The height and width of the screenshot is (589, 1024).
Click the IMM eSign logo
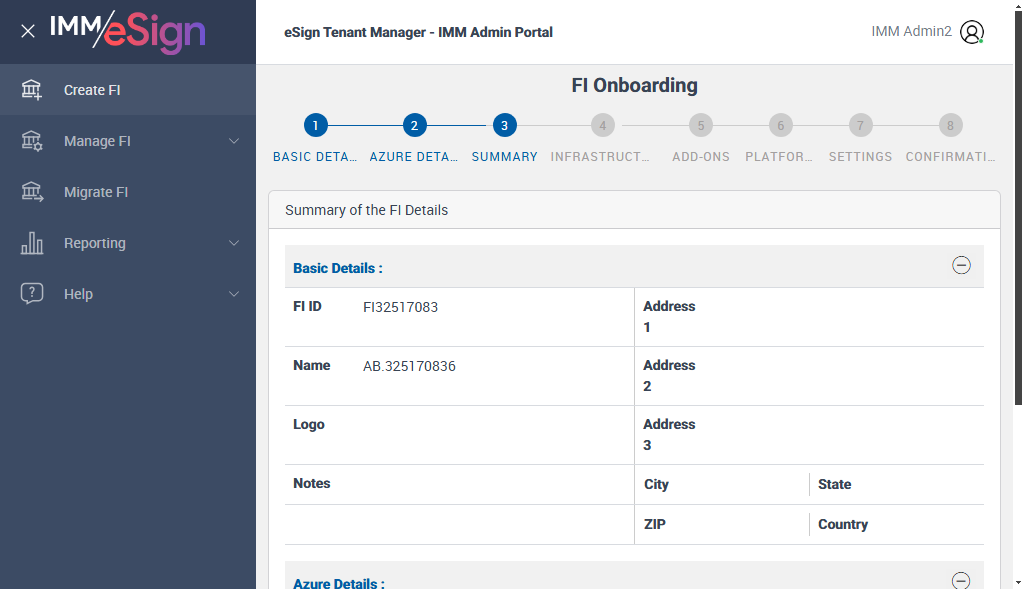(127, 31)
